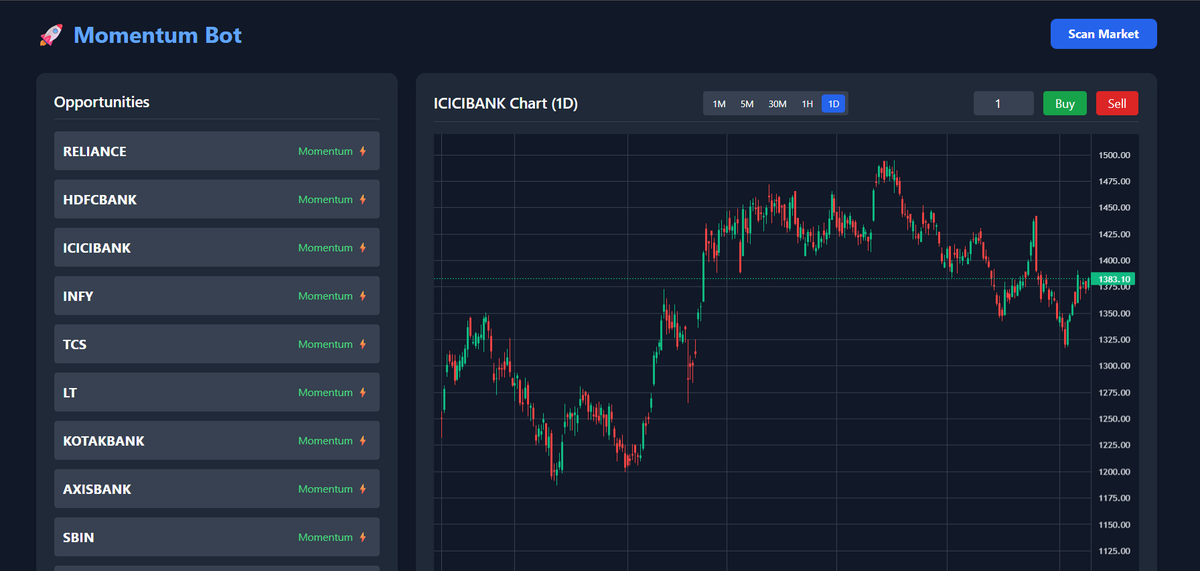Click the Opportunities panel heading
This screenshot has height=571, width=1200.
coord(102,102)
